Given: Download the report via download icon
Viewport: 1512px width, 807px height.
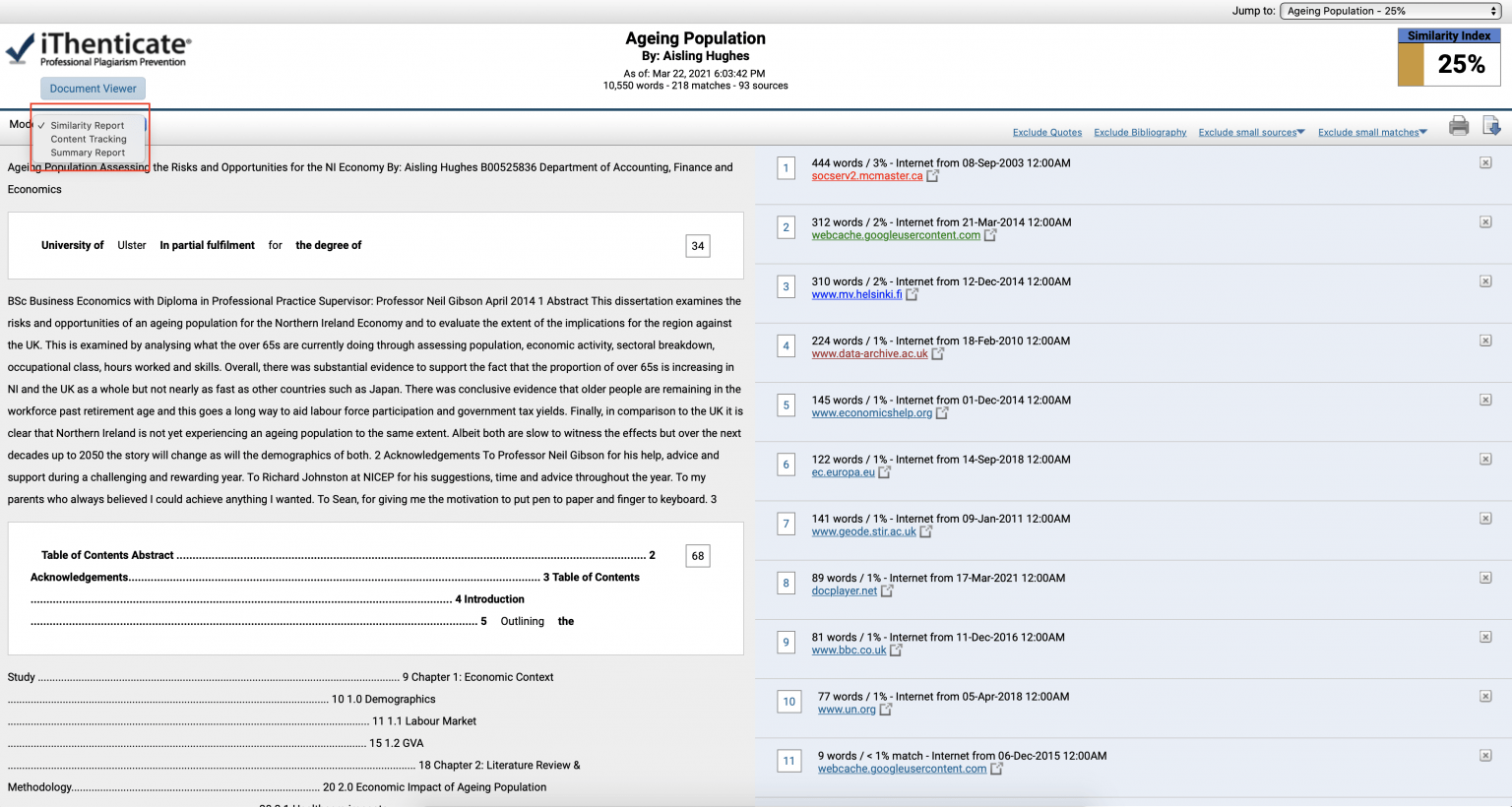Looking at the screenshot, I should (x=1491, y=126).
